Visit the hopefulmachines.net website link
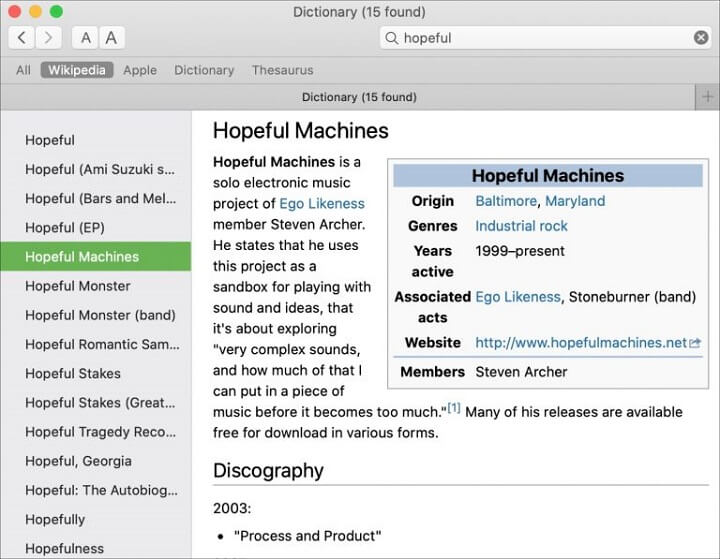This screenshot has width=720, height=559. 581,343
